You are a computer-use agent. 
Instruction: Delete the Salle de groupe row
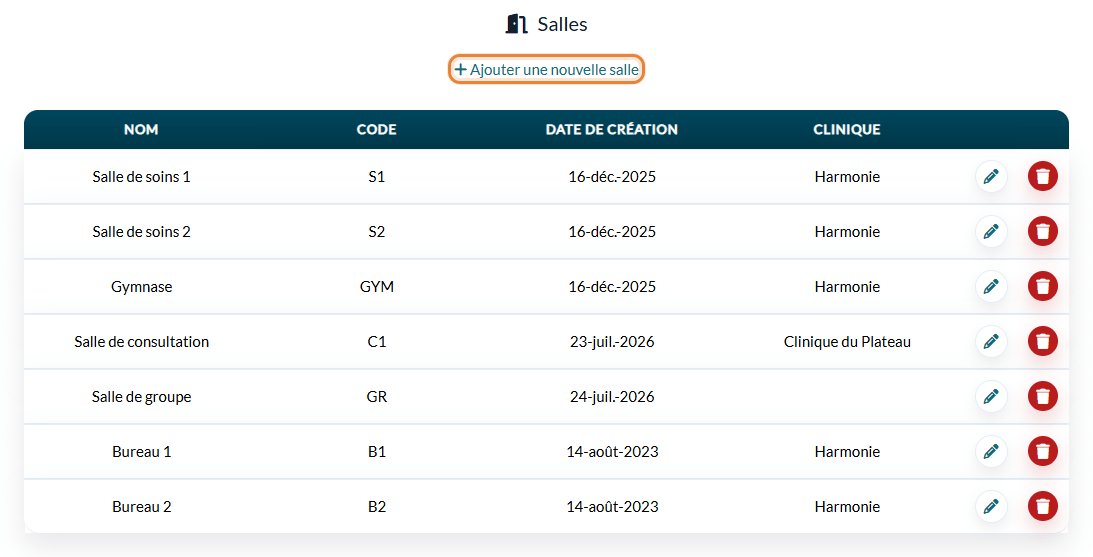(x=1042, y=397)
